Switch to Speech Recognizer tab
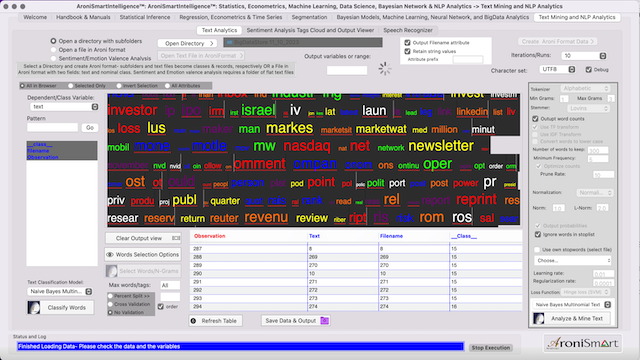The height and width of the screenshot is (360, 640). click(408, 30)
